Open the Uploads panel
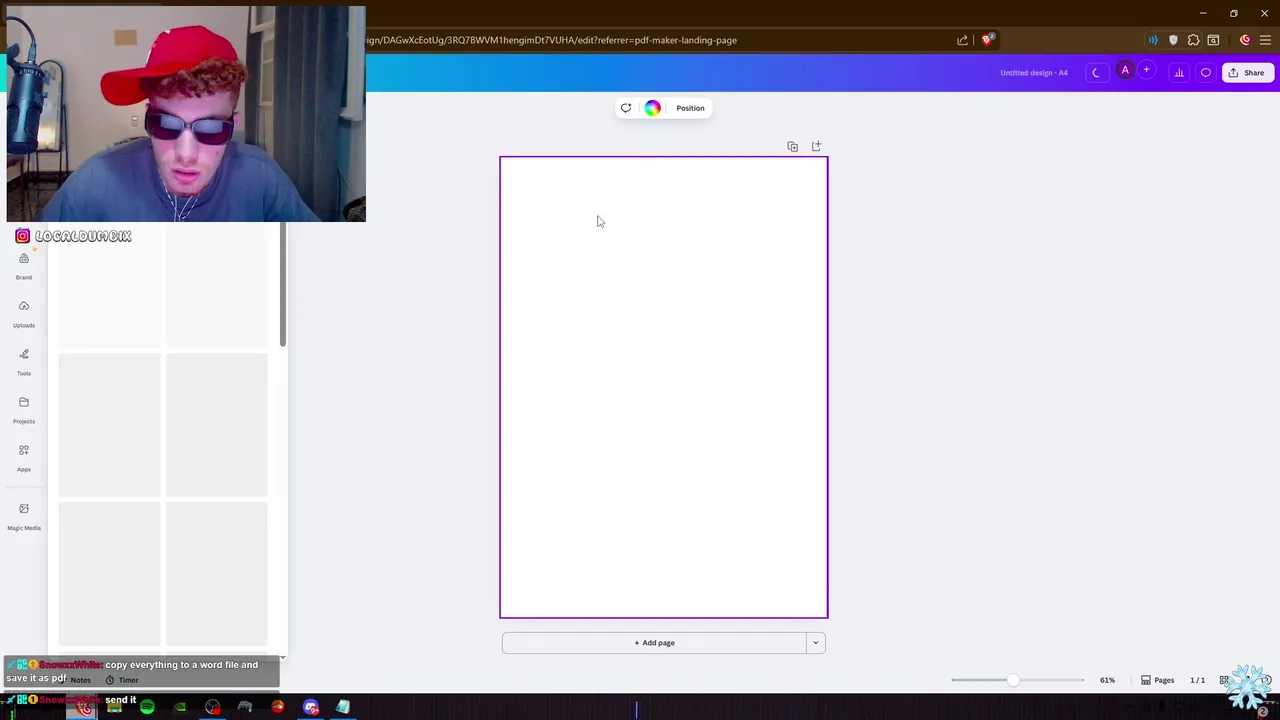Image resolution: width=1280 pixels, height=720 pixels. pos(24,313)
